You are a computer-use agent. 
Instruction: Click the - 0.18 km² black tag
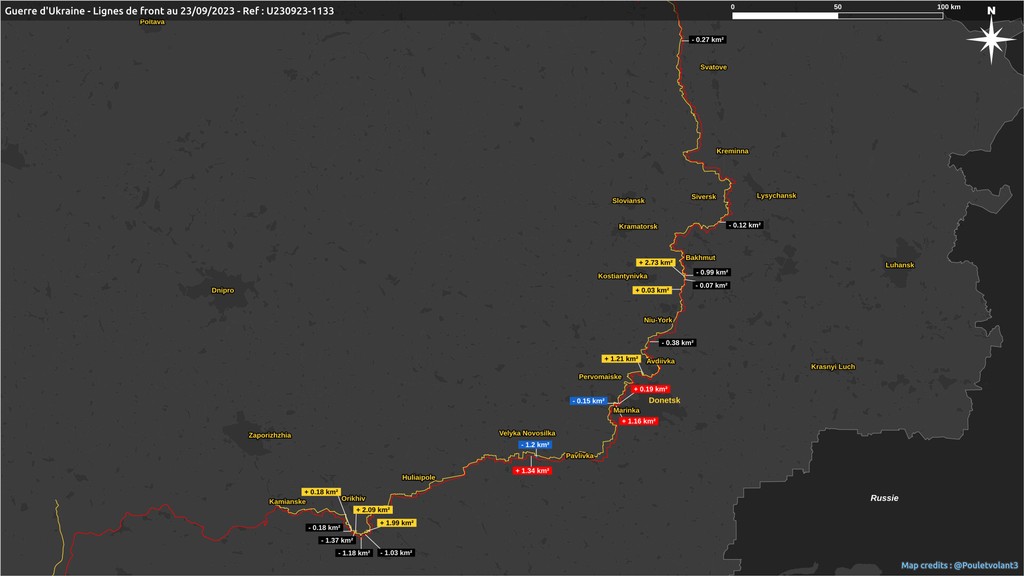click(x=325, y=528)
